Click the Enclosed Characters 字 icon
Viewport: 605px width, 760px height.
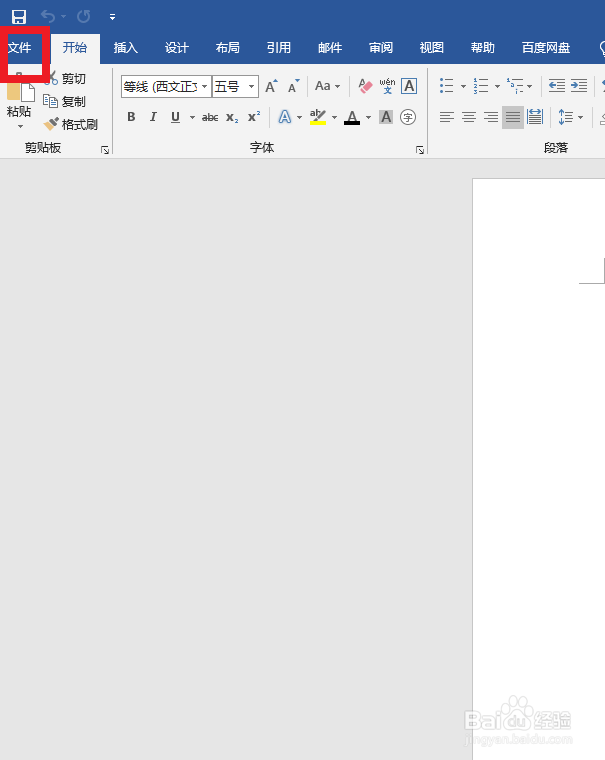click(x=408, y=117)
